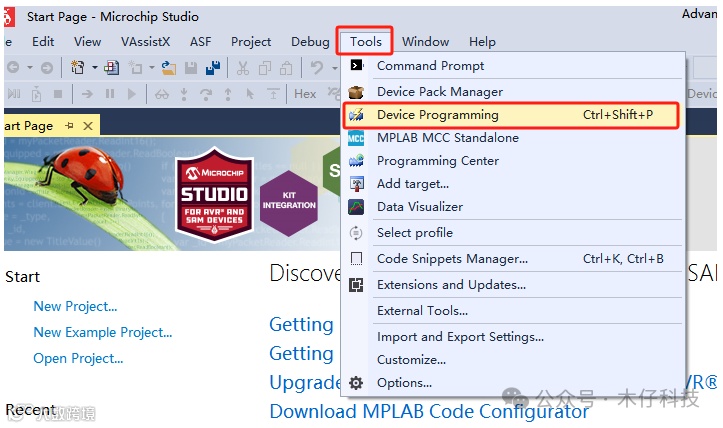723x428 pixels.
Task: Click the Tools menu header
Action: tap(365, 42)
